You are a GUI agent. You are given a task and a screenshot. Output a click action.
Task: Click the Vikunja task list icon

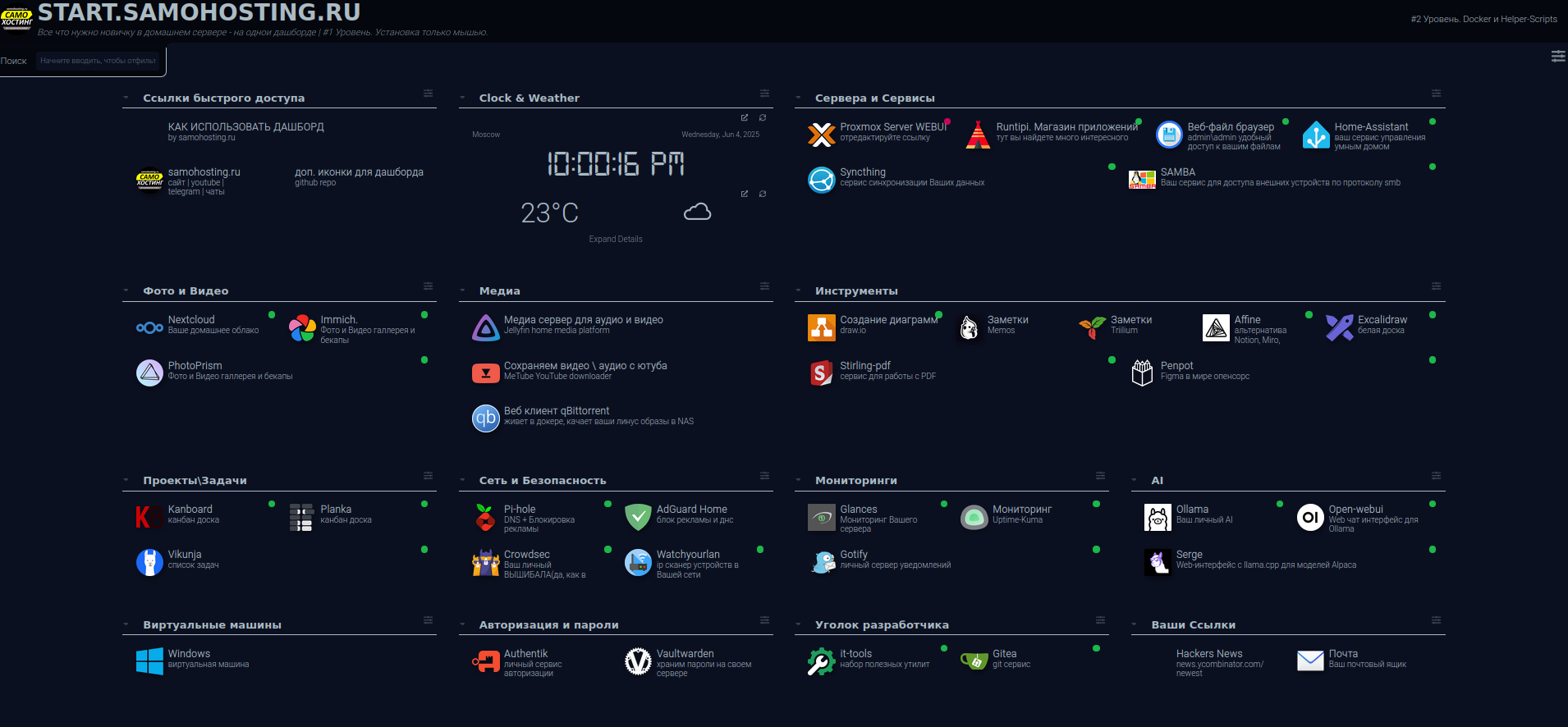[149, 562]
